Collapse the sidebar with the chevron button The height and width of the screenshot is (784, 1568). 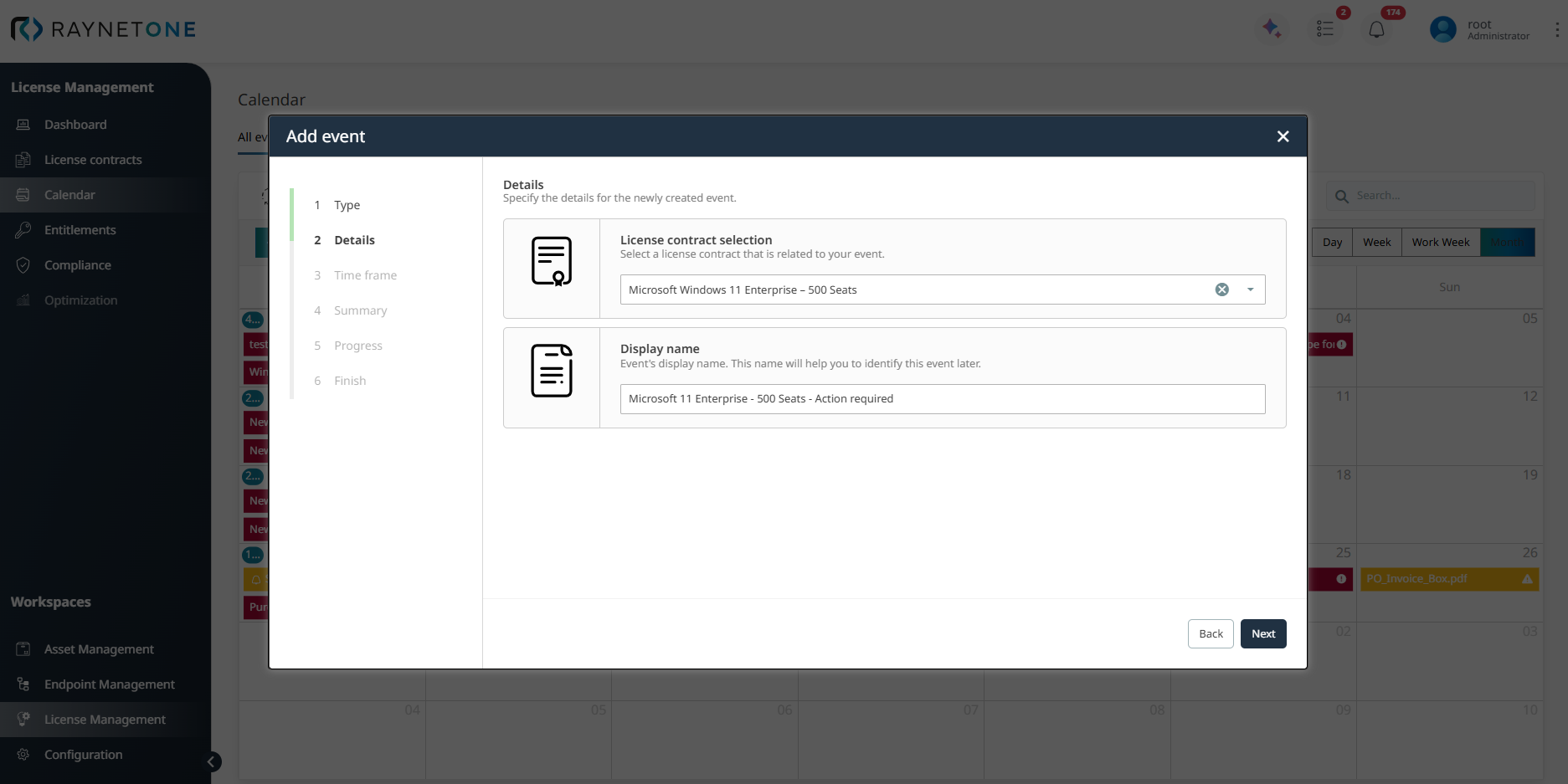(213, 761)
